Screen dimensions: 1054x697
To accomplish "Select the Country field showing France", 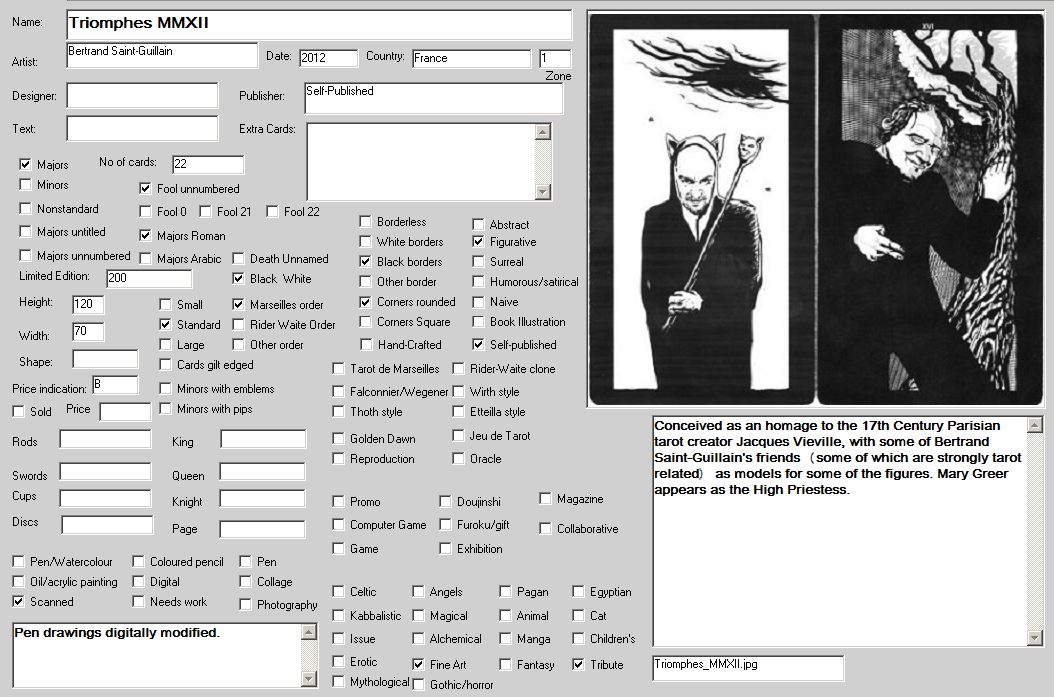I will pos(471,58).
